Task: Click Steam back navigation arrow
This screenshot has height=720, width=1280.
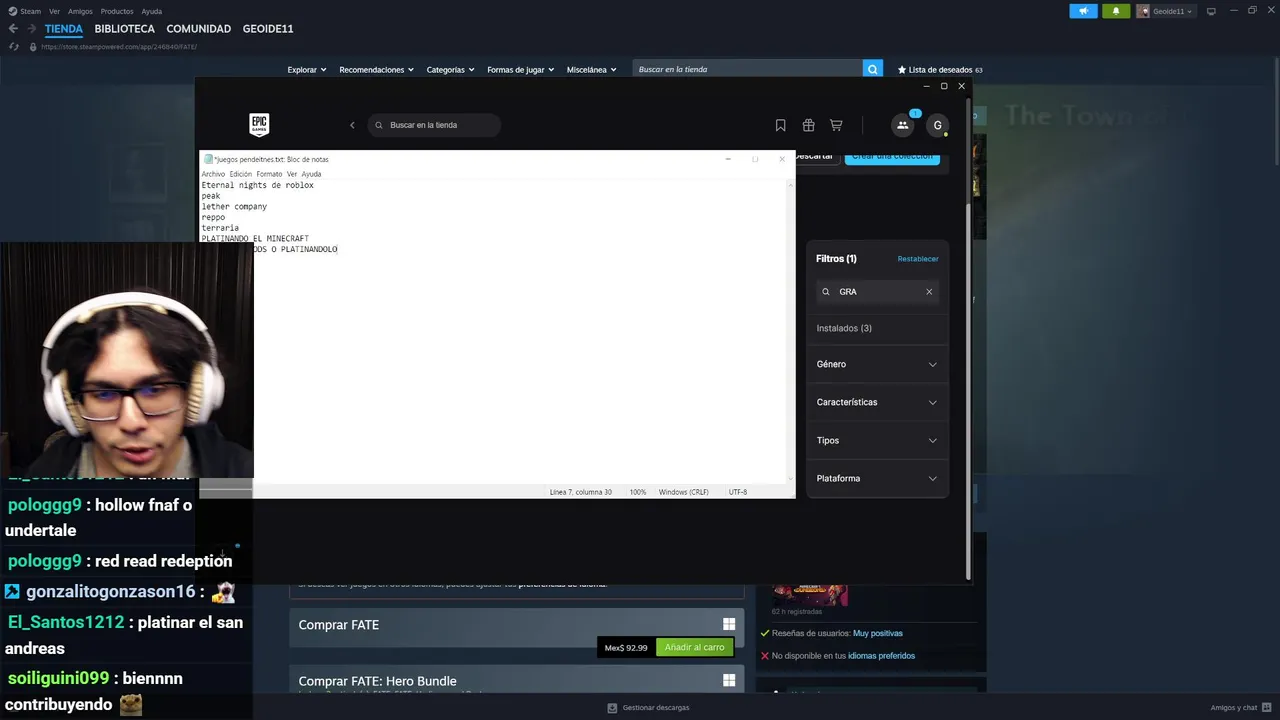Action: [13, 29]
